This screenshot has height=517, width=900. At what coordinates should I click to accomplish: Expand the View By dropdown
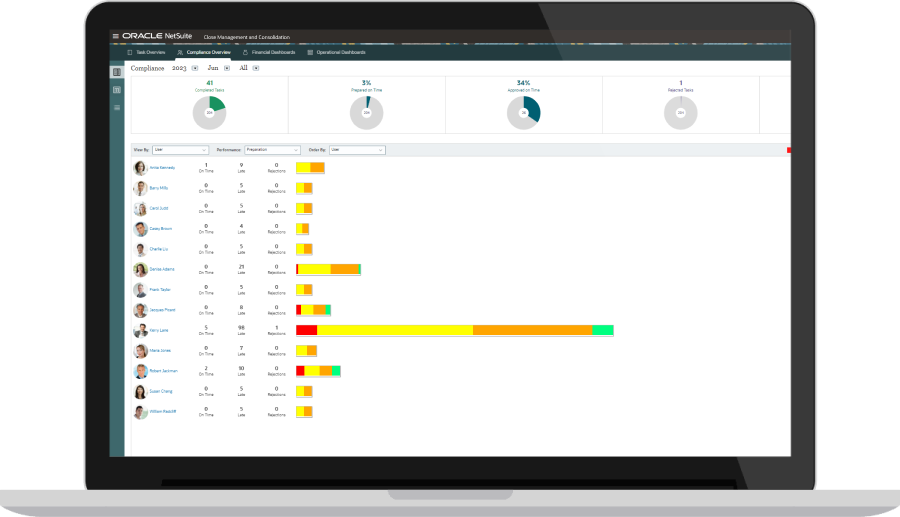[180, 150]
